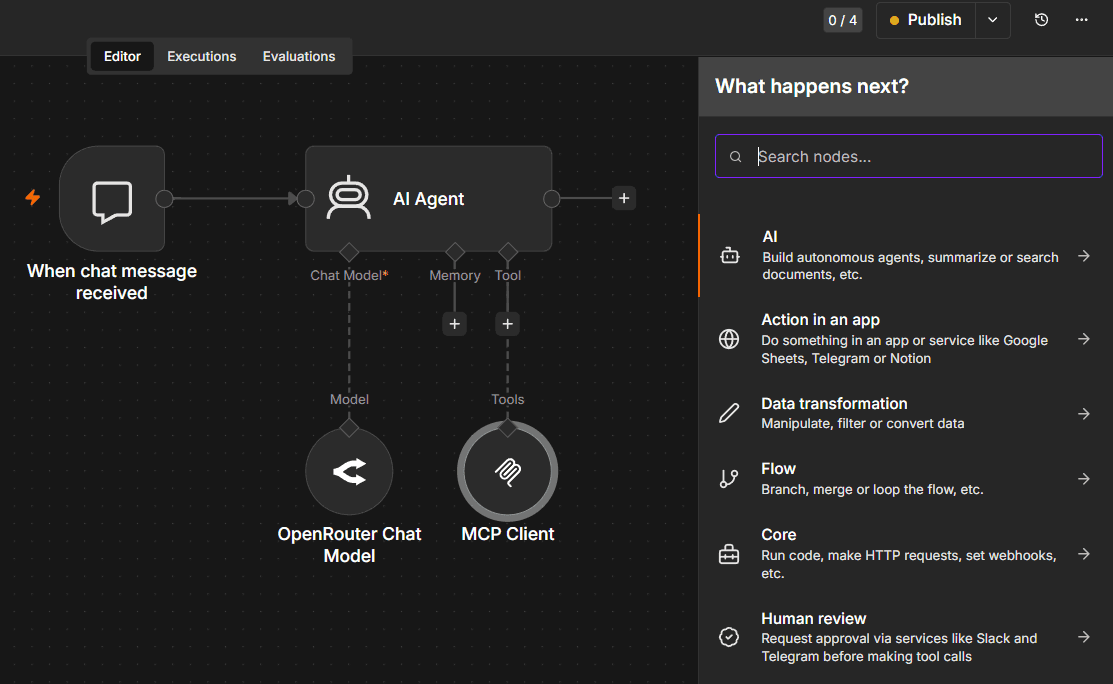Focus the Search nodes input field
The width and height of the screenshot is (1113, 684).
pos(909,156)
